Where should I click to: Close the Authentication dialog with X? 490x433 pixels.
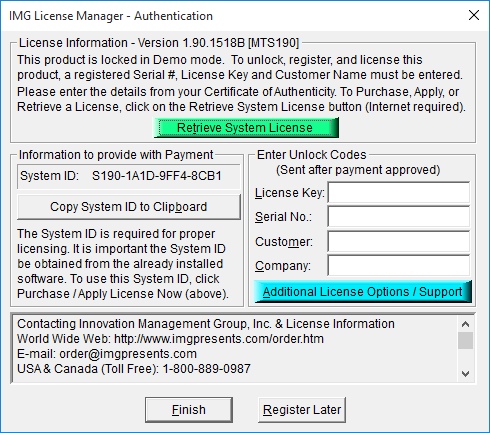(x=474, y=15)
